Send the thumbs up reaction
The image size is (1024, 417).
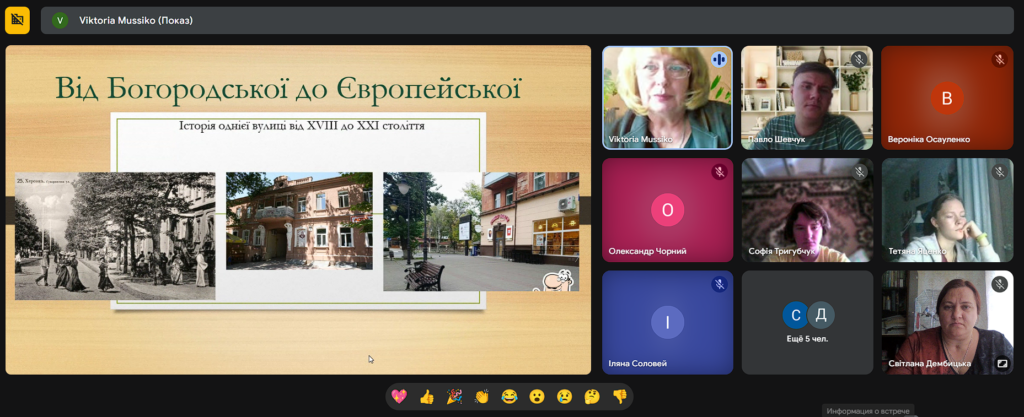click(x=427, y=397)
